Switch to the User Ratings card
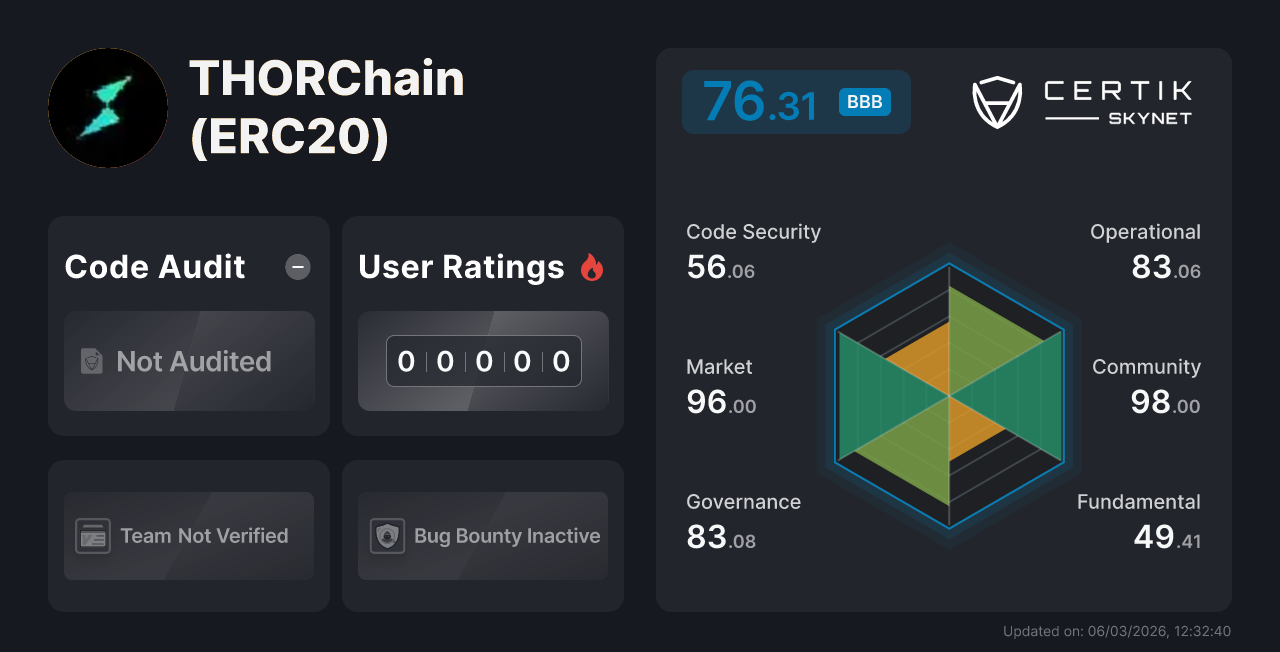 tap(482, 325)
